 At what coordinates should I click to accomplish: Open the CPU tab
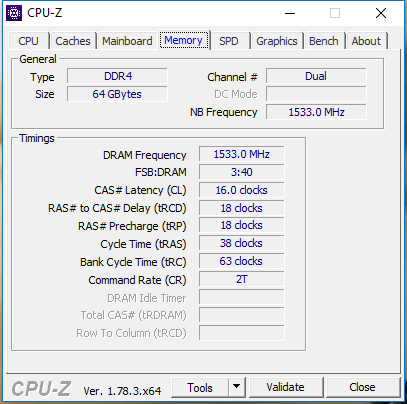coord(29,41)
